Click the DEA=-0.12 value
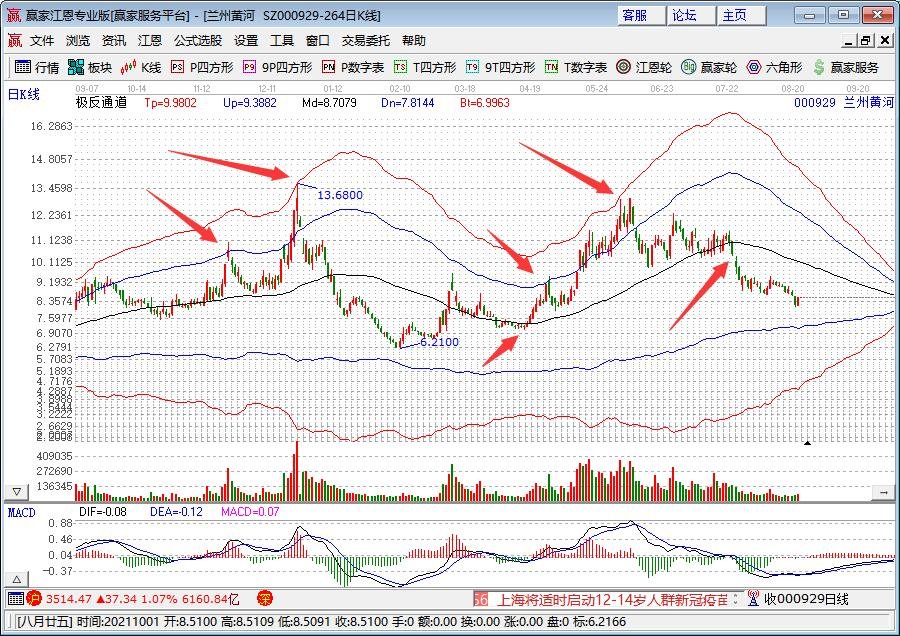Image resolution: width=900 pixels, height=636 pixels. 176,511
